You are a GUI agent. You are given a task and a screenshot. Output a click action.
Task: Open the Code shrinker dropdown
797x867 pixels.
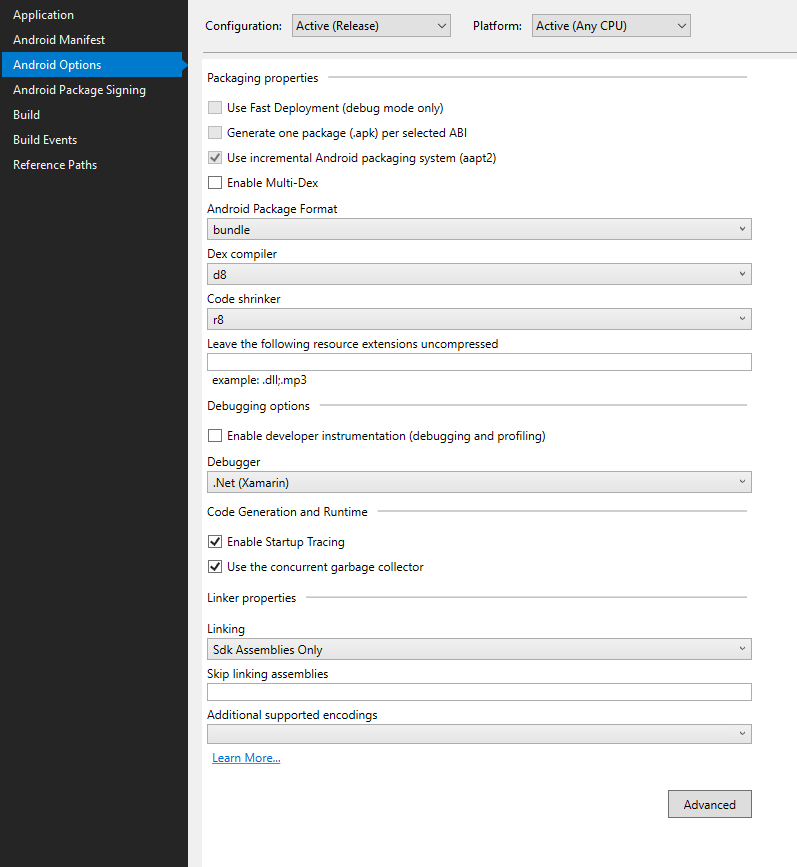coord(479,319)
